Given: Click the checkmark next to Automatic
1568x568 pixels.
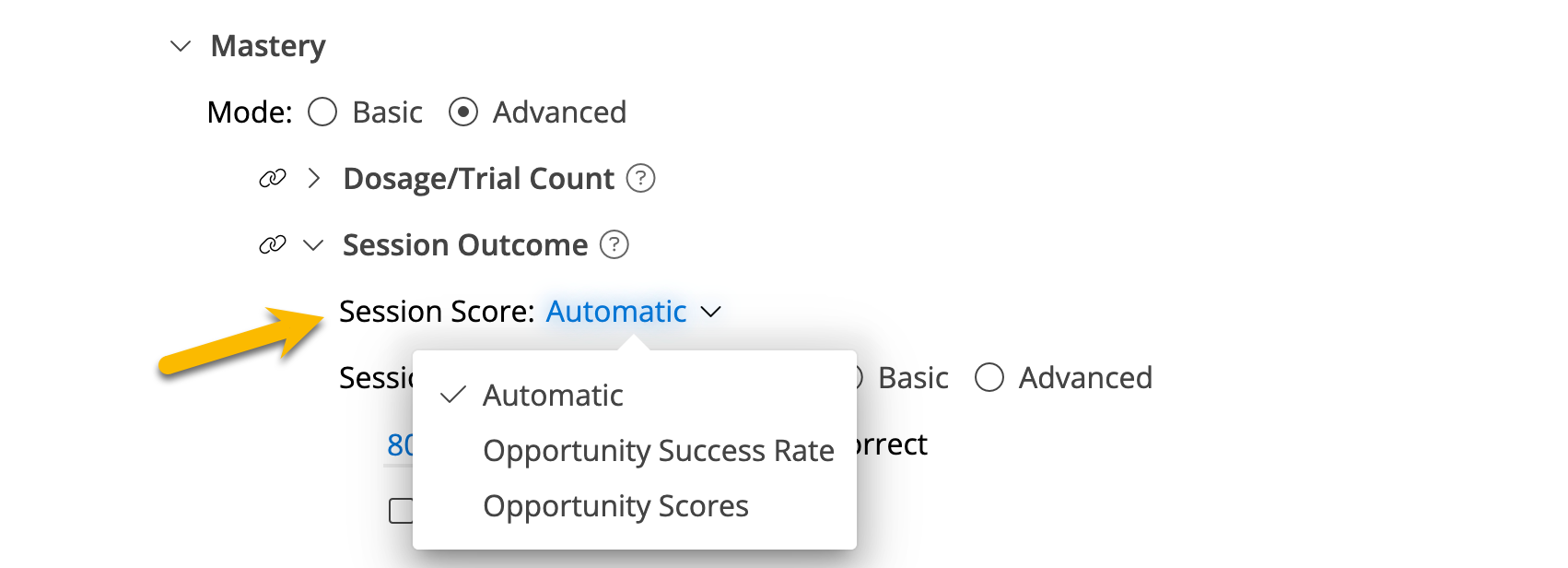Looking at the screenshot, I should point(452,396).
